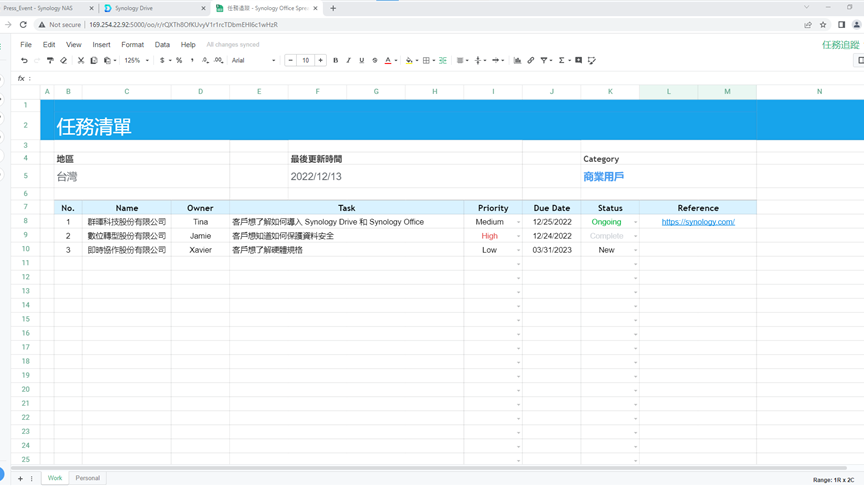This screenshot has width=864, height=486.
Task: Select the cell containing 12/25/2022
Action: [x=552, y=222]
